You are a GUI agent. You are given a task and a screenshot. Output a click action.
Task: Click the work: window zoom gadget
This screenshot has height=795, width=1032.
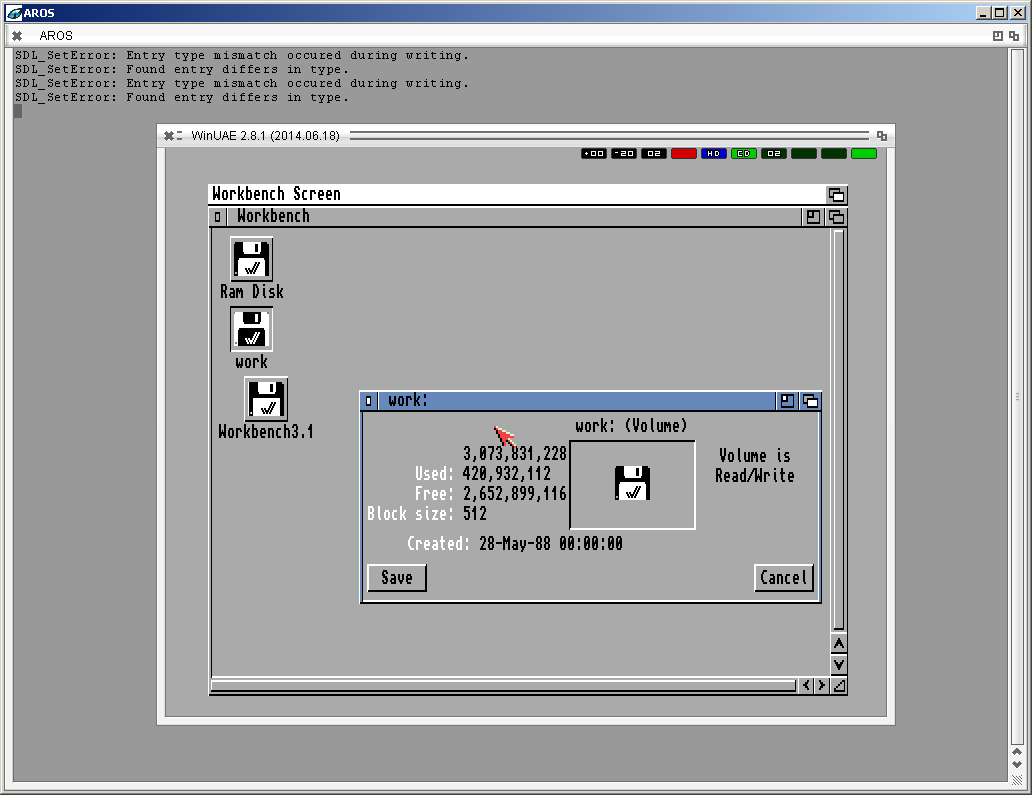click(x=787, y=401)
